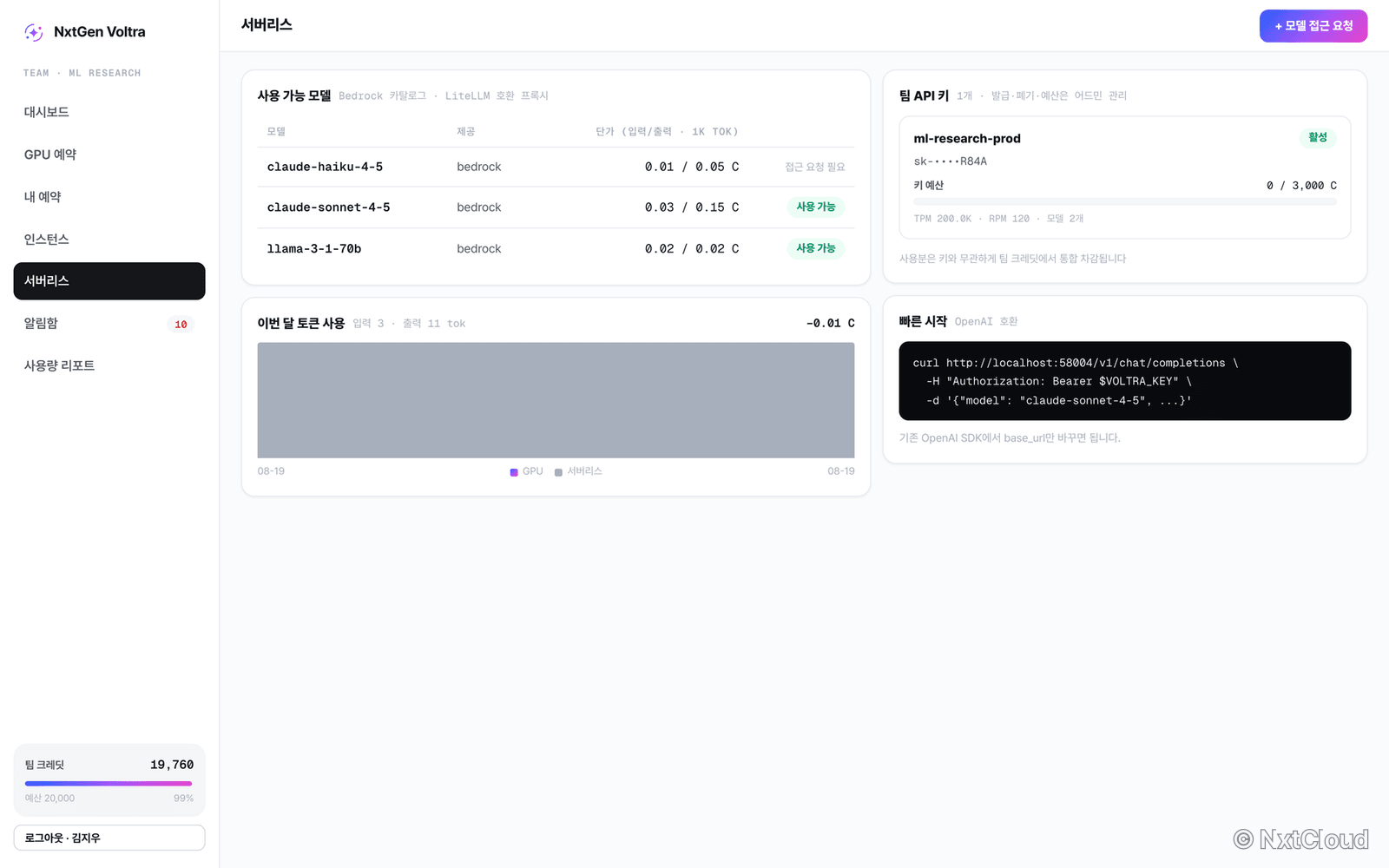Click 사용 가능 badge for llama-3-1-70b
This screenshot has width=1389, height=868.
[x=816, y=248]
